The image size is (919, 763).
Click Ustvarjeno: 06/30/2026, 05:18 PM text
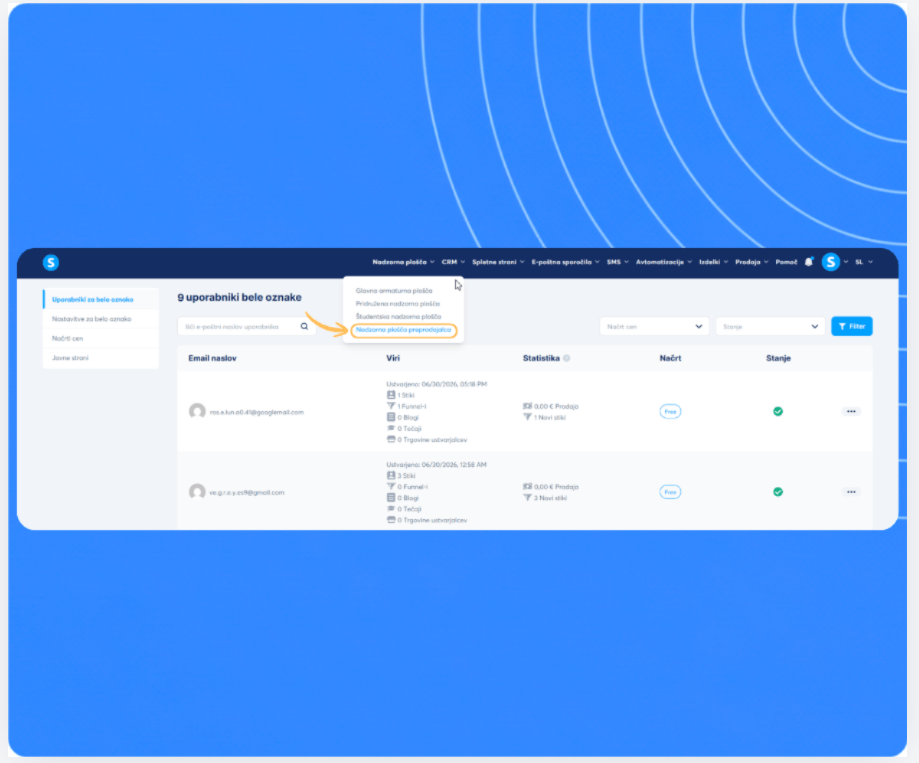pos(436,384)
